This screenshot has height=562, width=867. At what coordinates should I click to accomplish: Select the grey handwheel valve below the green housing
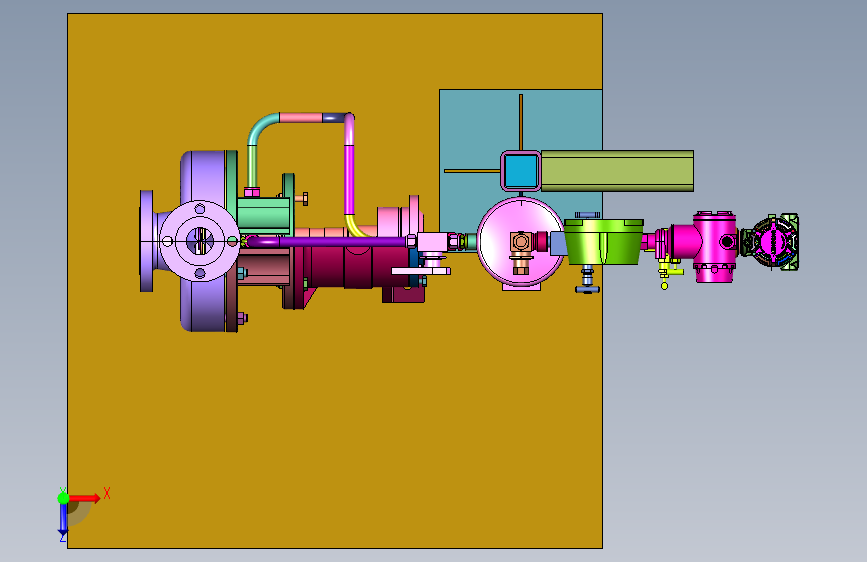point(587,279)
